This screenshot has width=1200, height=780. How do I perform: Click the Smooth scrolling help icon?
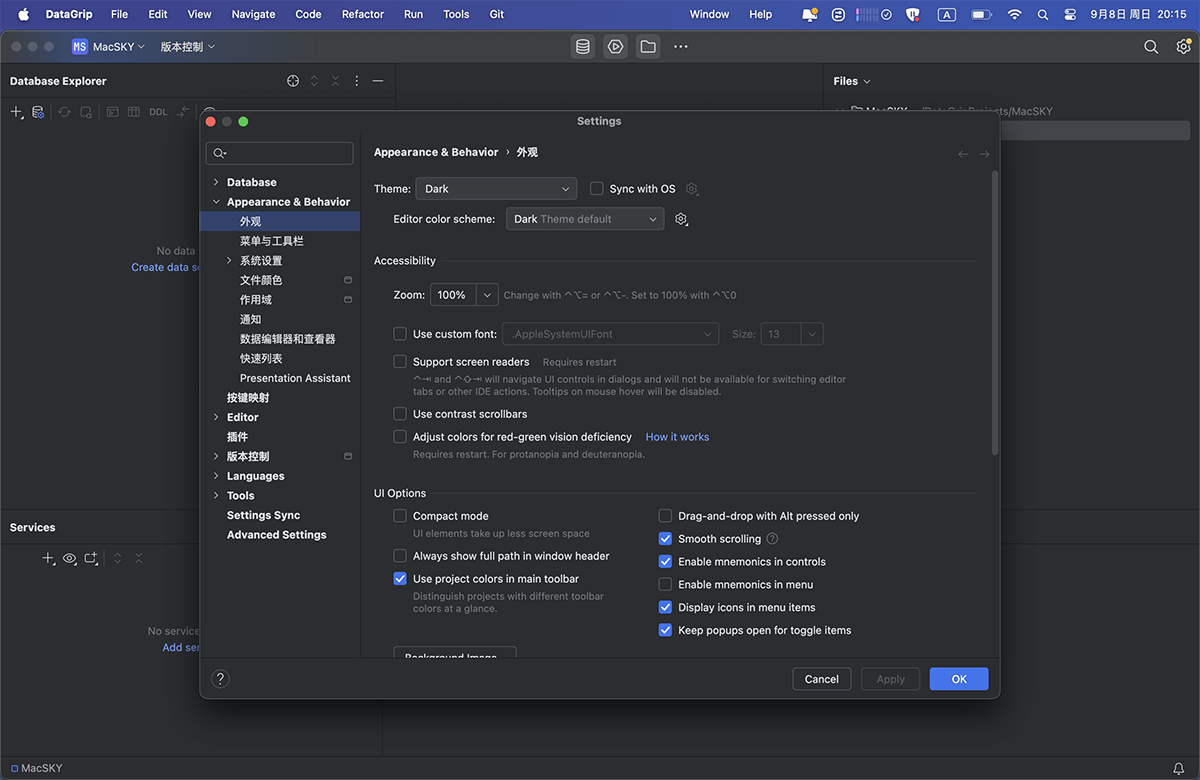click(772, 539)
